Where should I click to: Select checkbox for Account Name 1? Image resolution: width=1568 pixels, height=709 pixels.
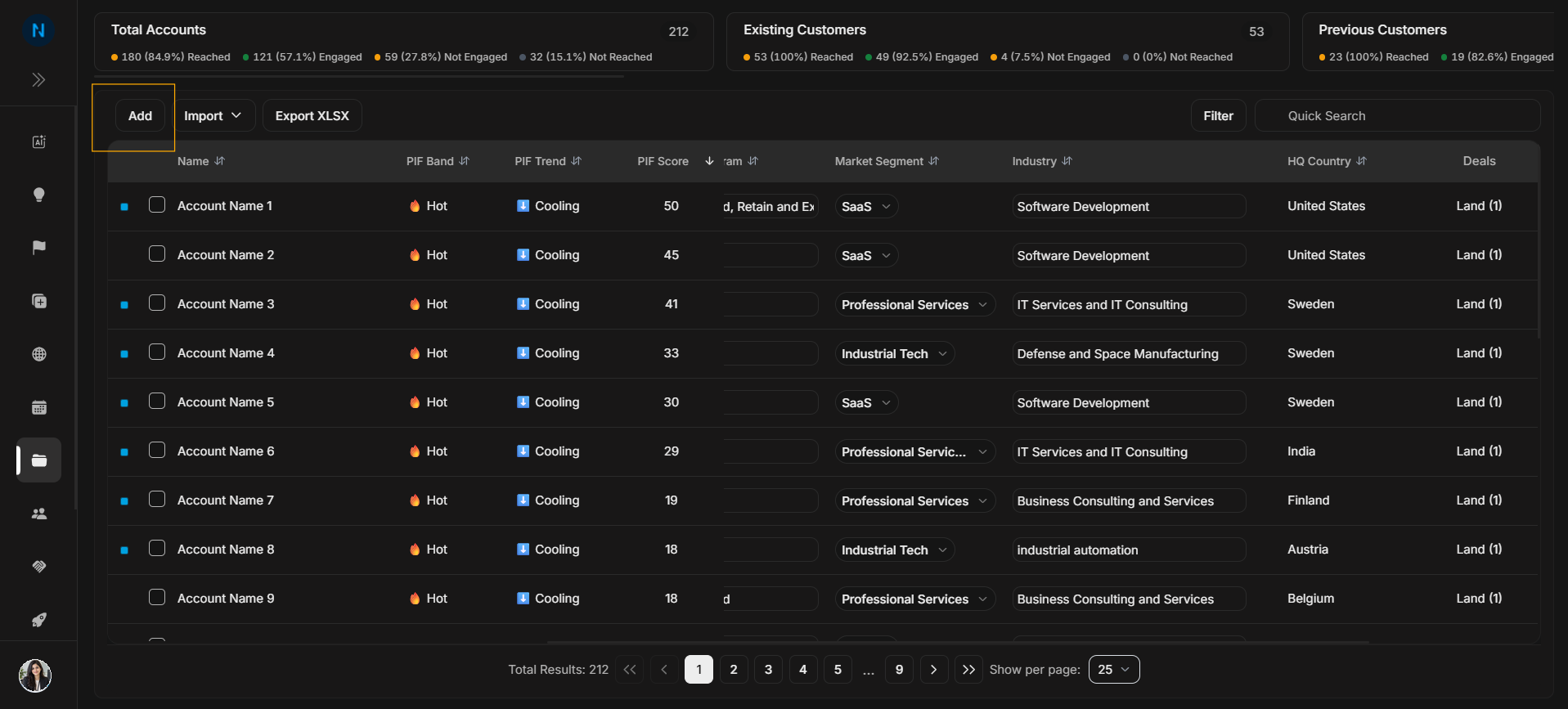pos(157,204)
